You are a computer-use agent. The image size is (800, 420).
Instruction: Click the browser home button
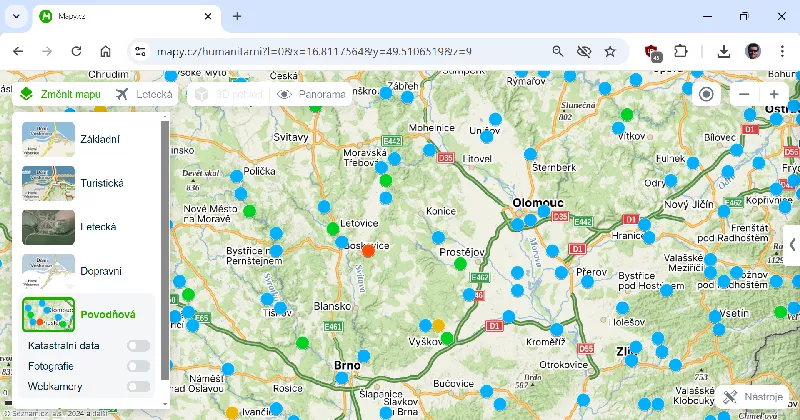(105, 51)
